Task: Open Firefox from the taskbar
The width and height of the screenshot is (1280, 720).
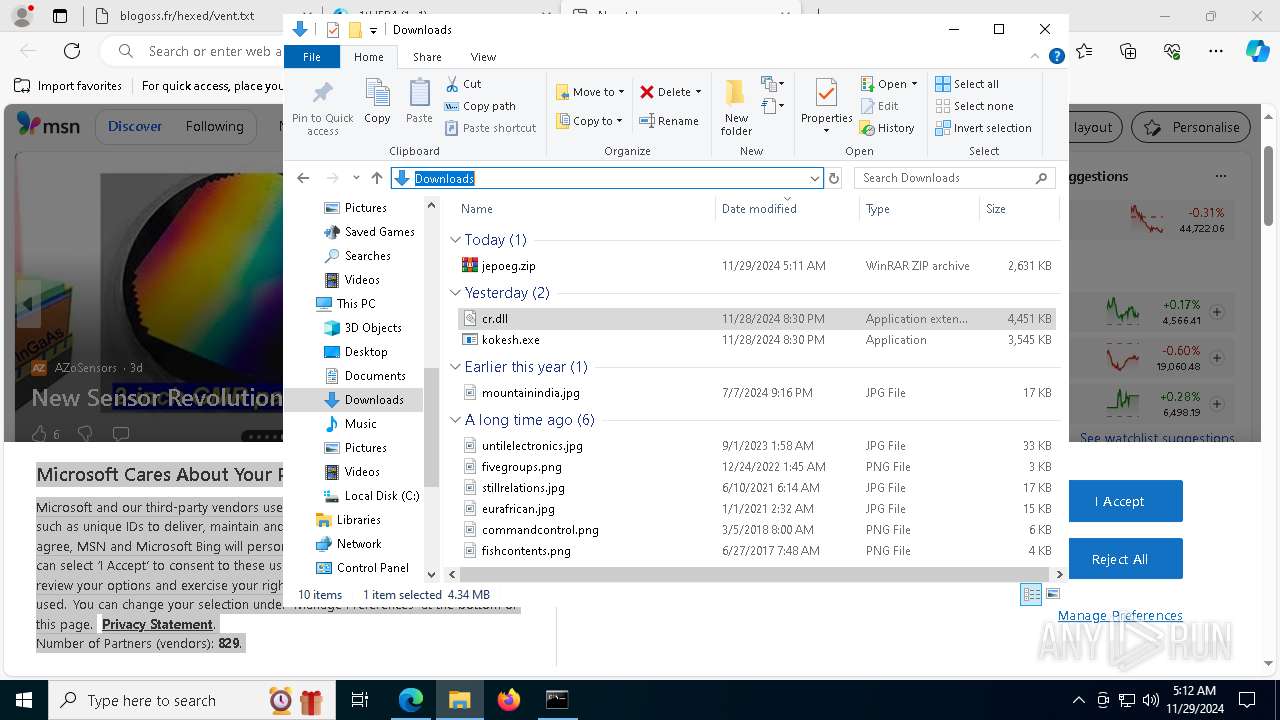Action: pos(509,700)
